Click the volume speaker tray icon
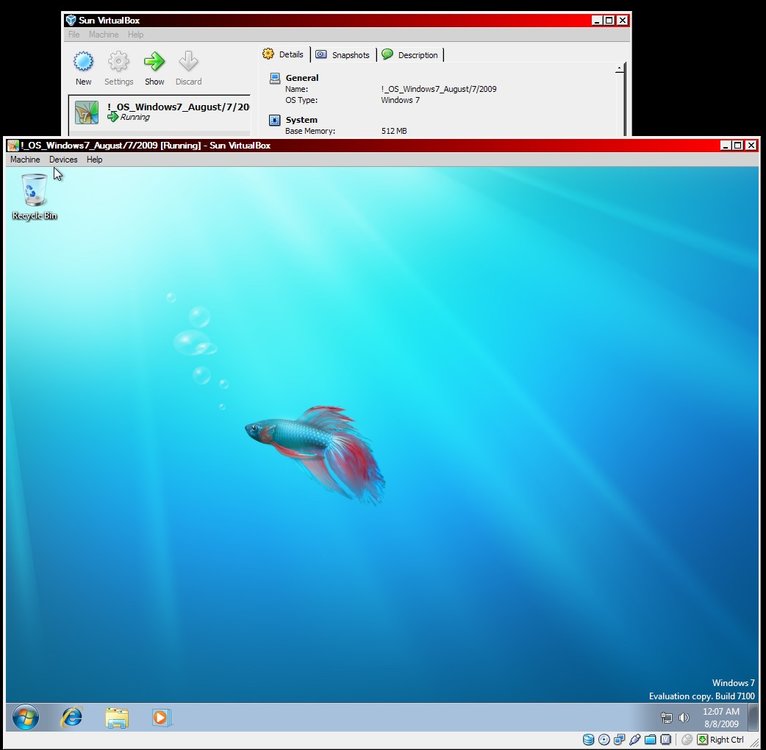The height and width of the screenshot is (750, 766). [x=684, y=718]
